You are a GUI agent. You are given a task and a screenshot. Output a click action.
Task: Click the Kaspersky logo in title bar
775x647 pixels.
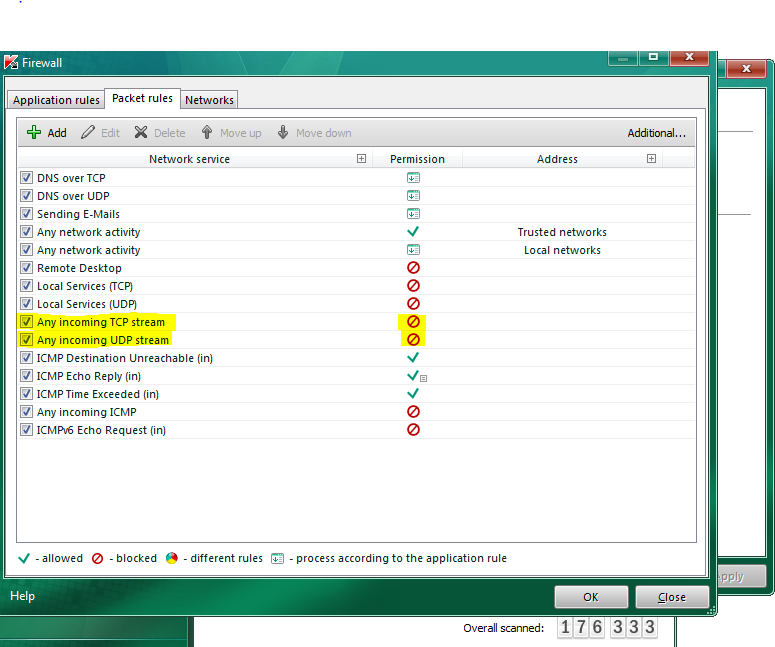[11, 62]
